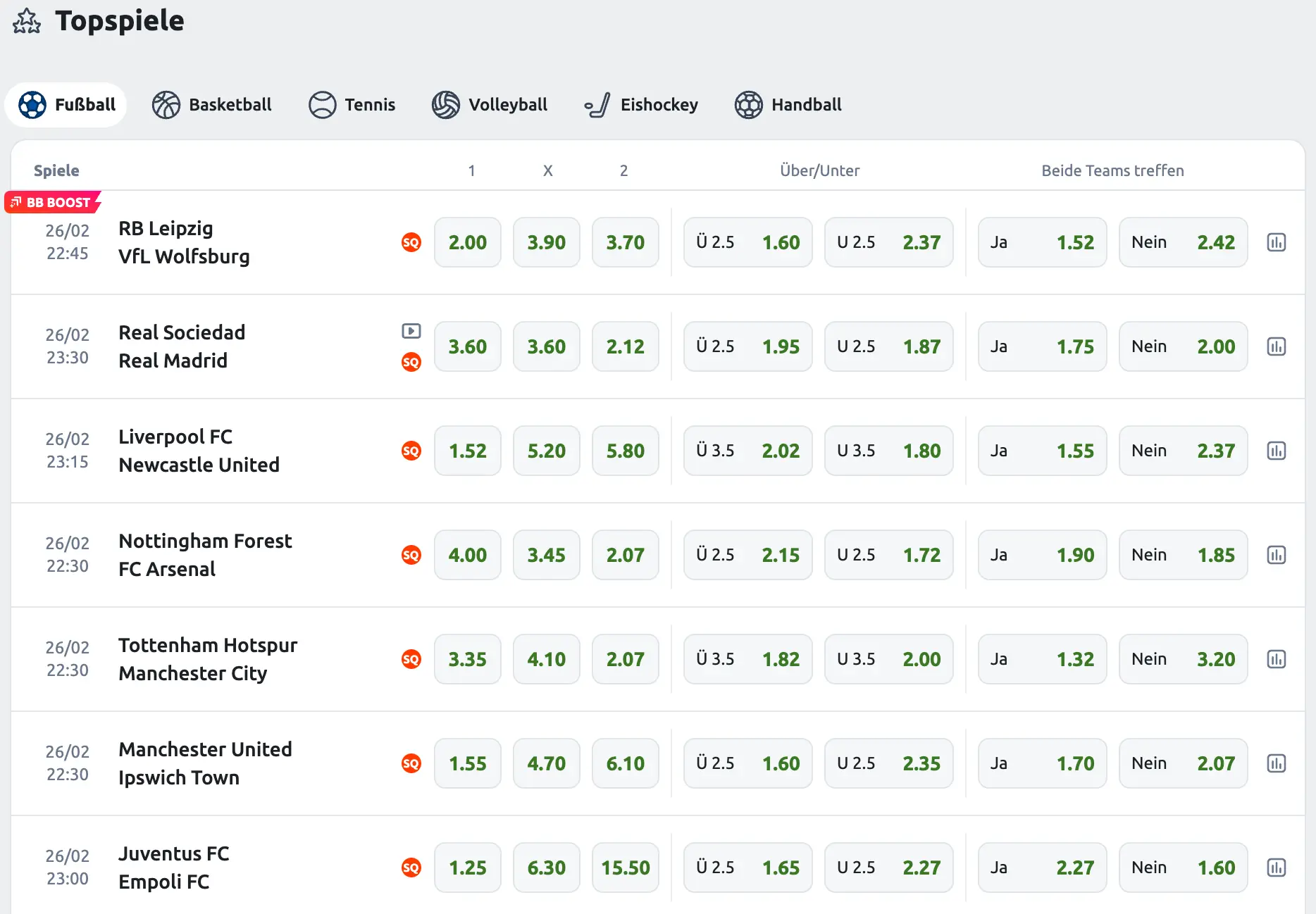
Task: Choose Nein 2.00 for Real Sociedad match
Action: pos(1184,346)
